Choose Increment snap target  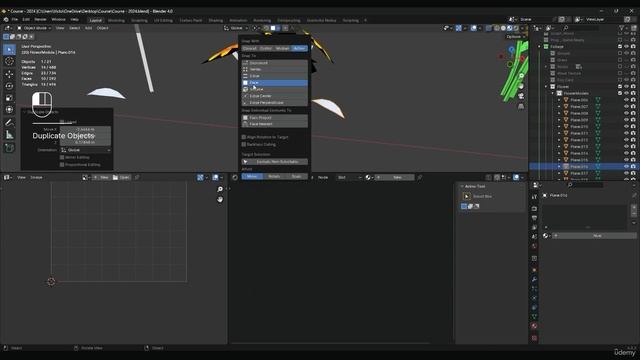275,63
